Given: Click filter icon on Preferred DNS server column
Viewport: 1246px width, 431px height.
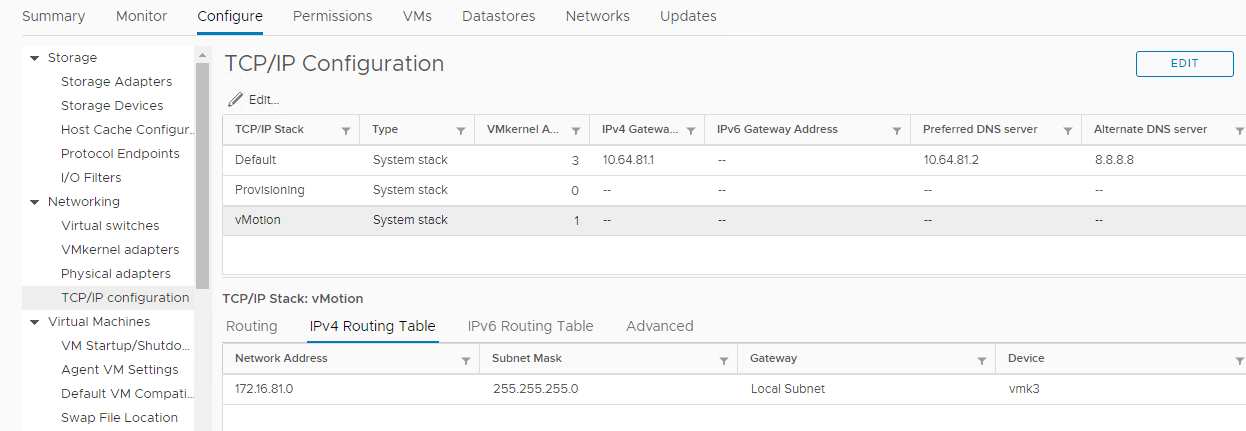Looking at the screenshot, I should [1068, 131].
